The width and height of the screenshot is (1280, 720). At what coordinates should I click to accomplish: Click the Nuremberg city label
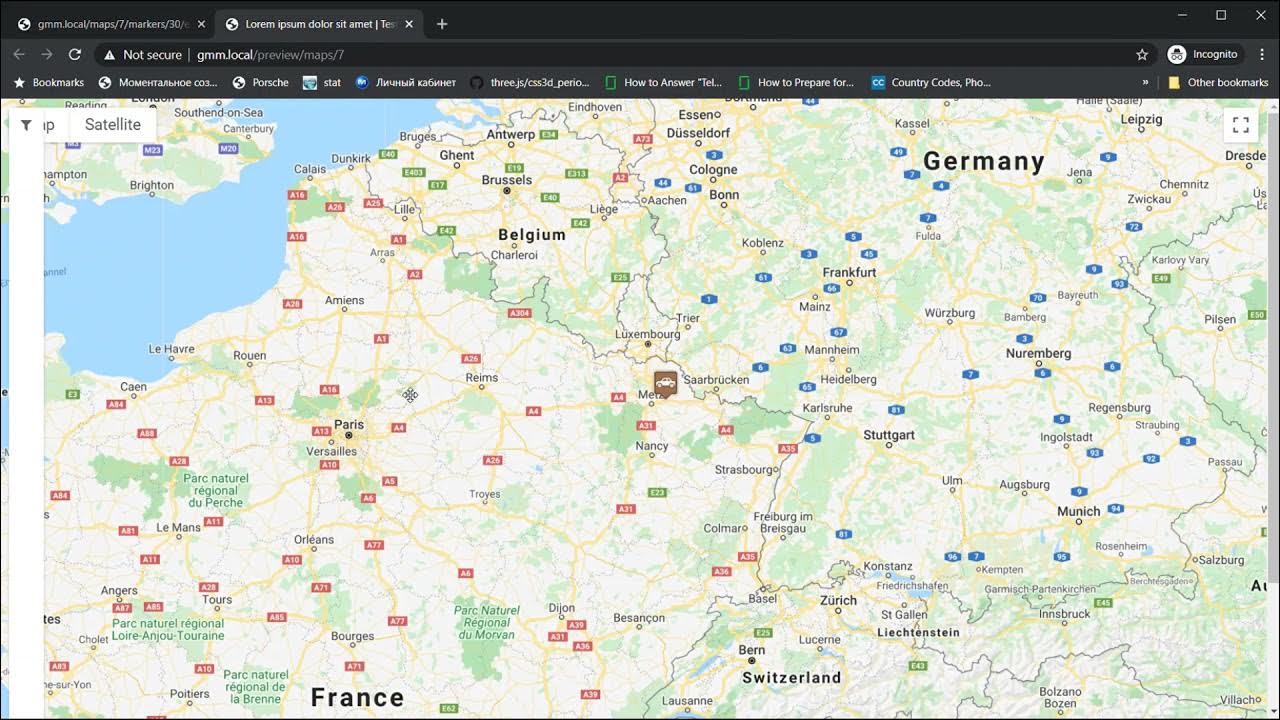tap(1038, 353)
